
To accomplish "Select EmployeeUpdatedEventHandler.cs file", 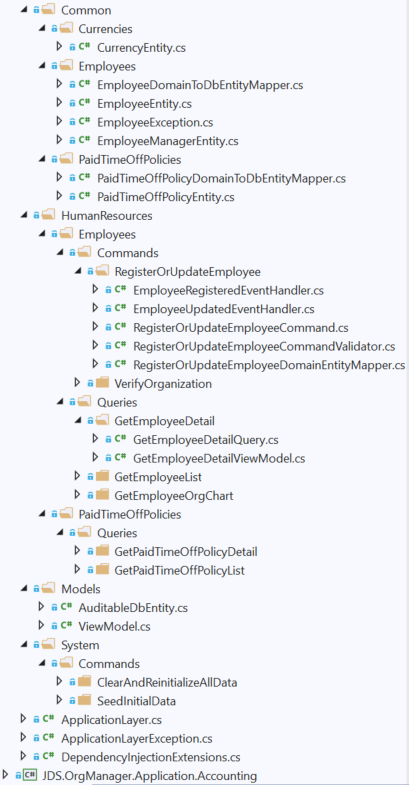I will click(x=223, y=309).
